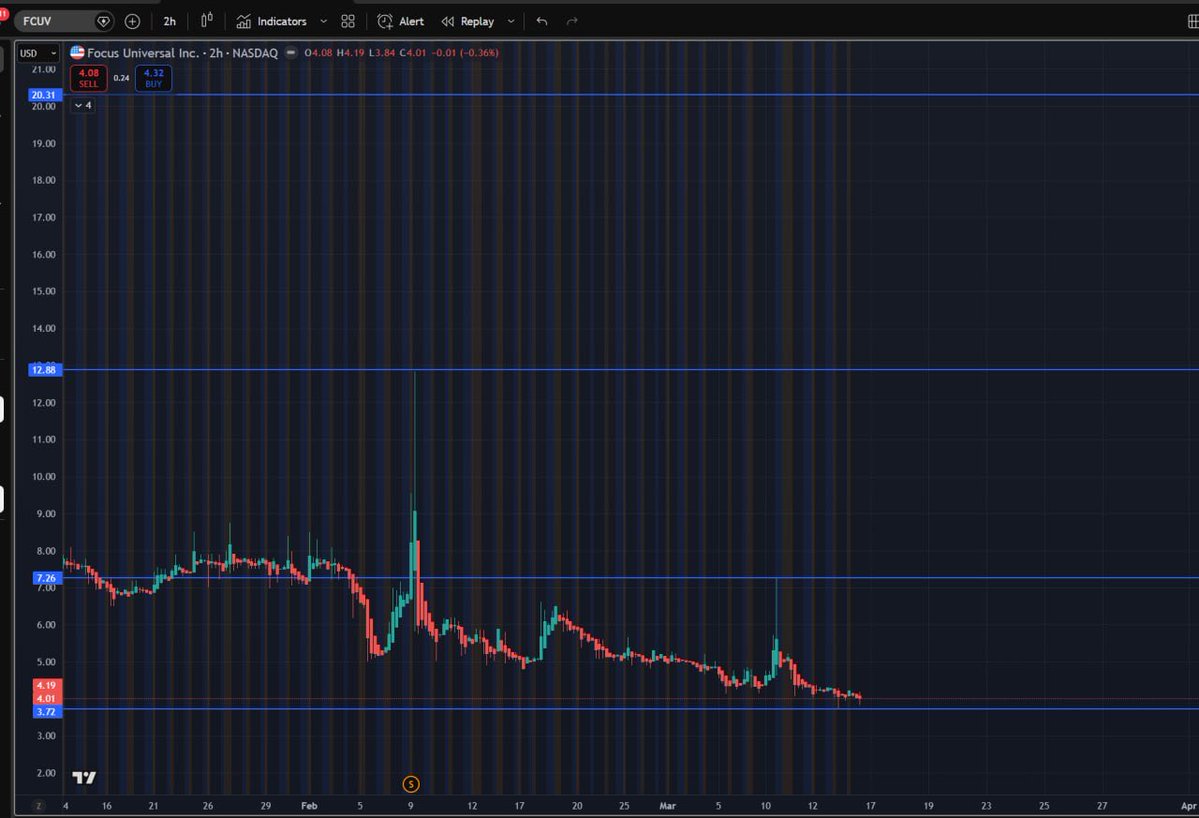Click the orange S split marker on timeline

(x=411, y=784)
